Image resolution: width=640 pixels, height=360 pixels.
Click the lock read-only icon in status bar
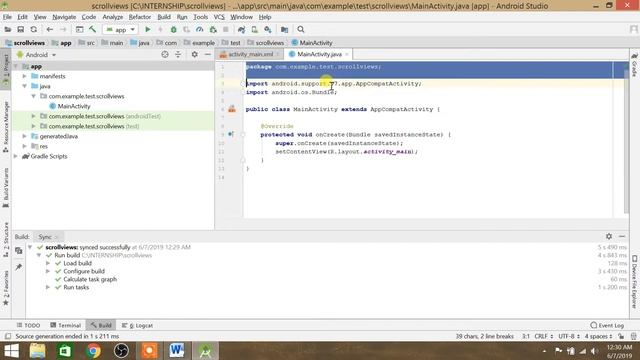pyautogui.click(x=621, y=336)
